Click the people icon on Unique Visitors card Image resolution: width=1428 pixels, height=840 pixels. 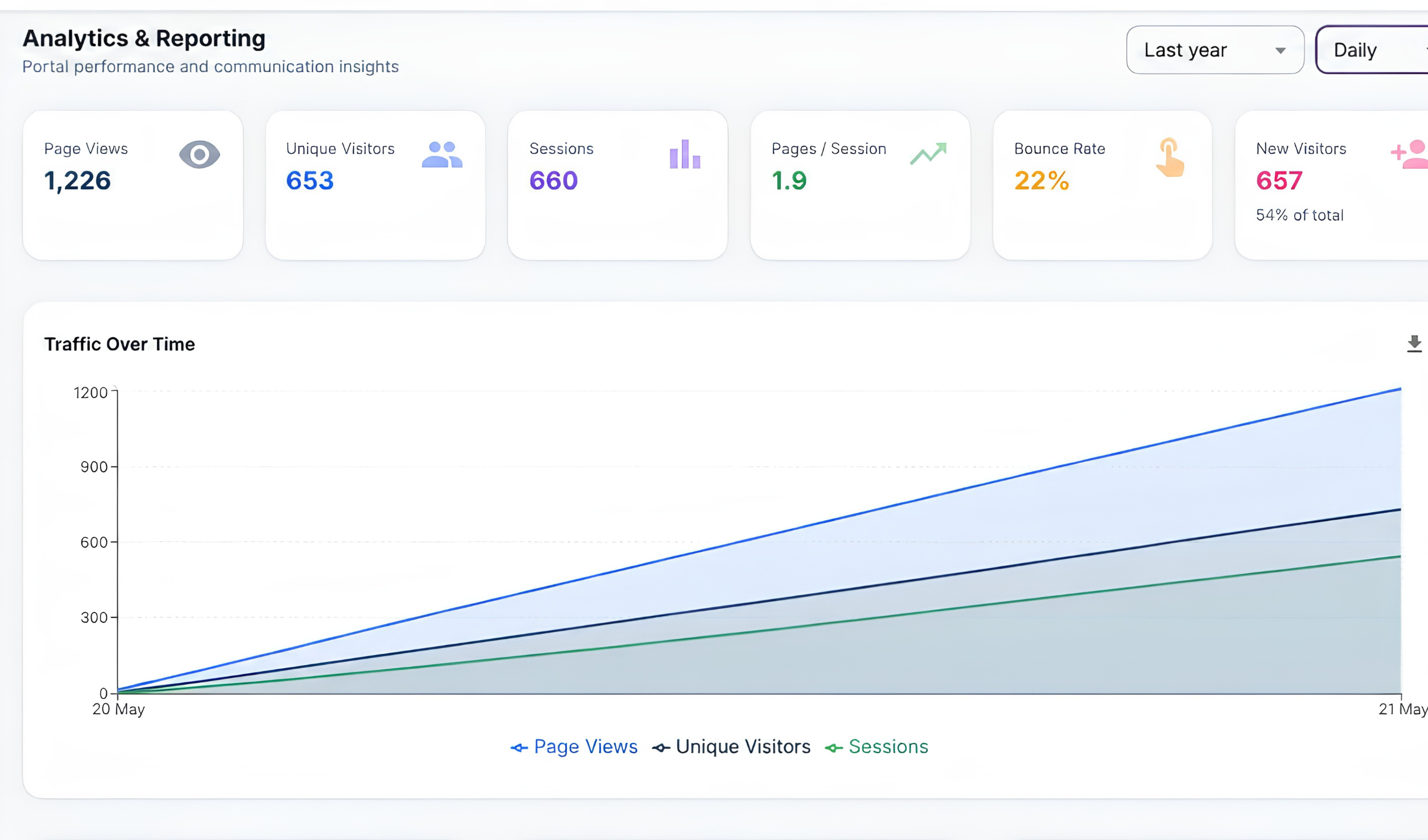click(442, 155)
